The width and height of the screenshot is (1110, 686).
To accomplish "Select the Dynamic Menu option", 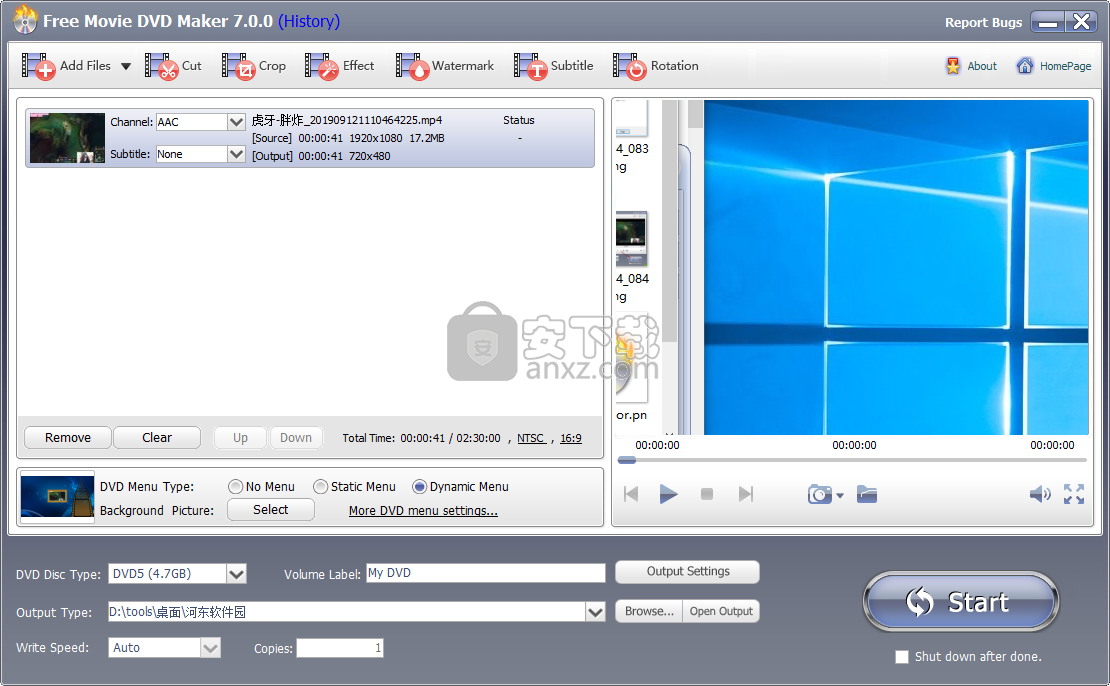I will coord(422,487).
